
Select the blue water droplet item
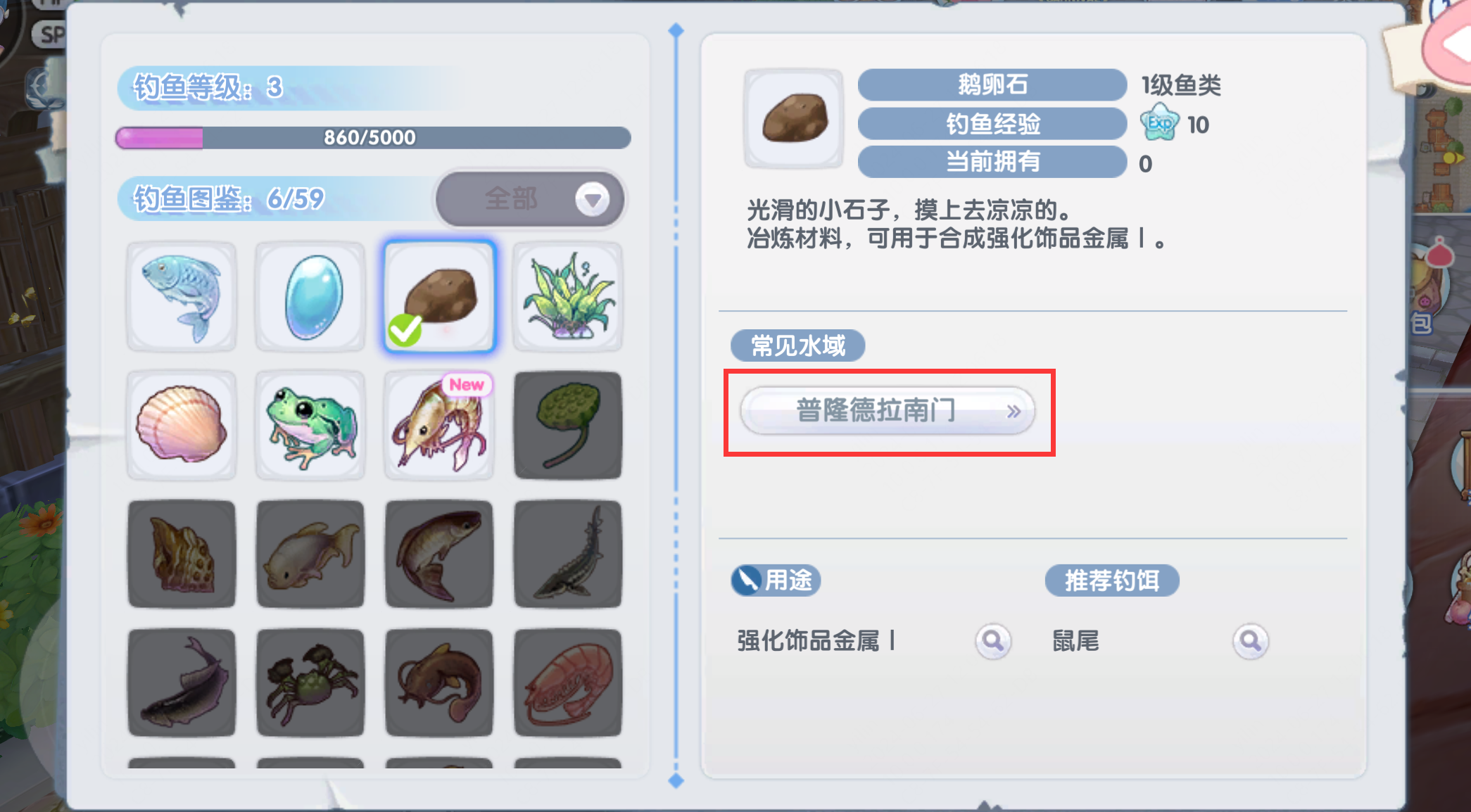point(310,297)
